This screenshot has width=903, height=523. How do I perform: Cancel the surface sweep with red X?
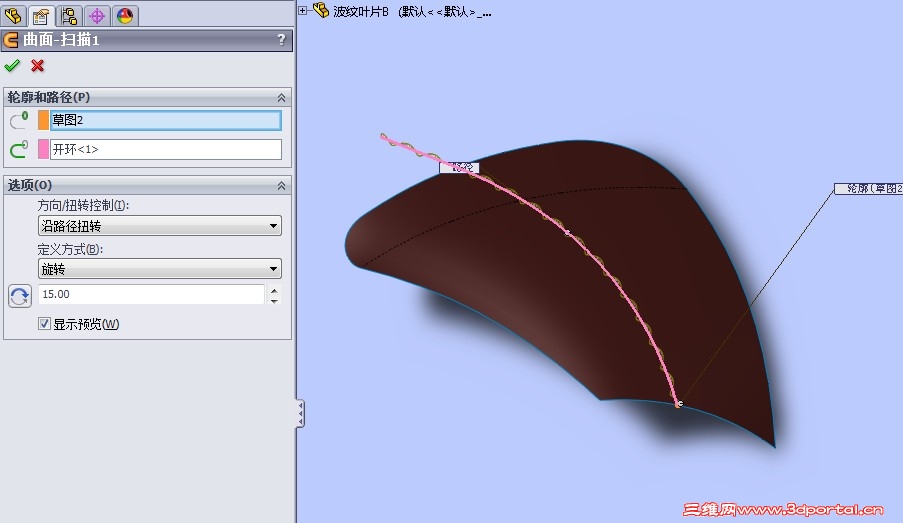click(x=37, y=66)
